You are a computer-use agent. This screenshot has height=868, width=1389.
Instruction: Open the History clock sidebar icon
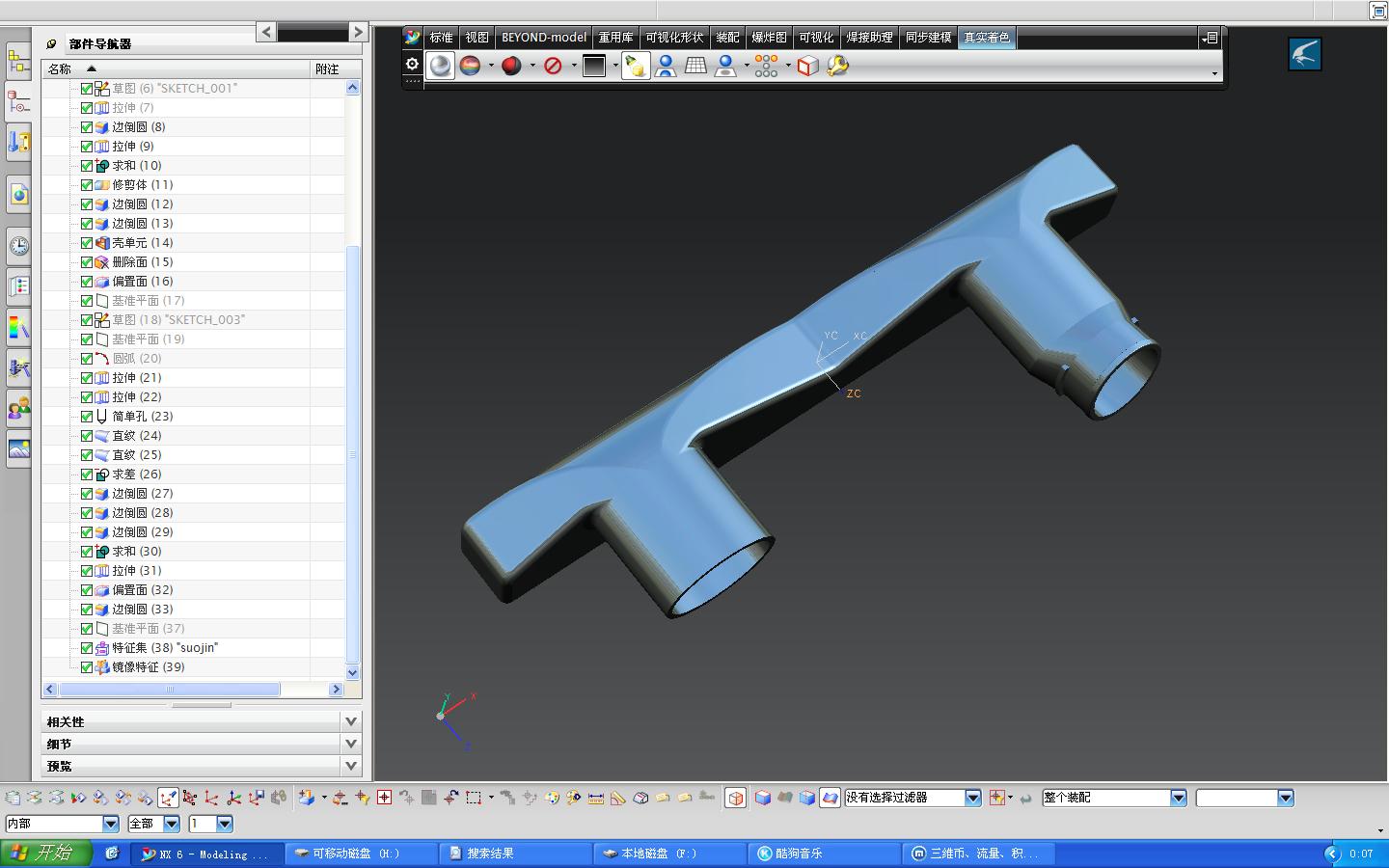(x=18, y=246)
